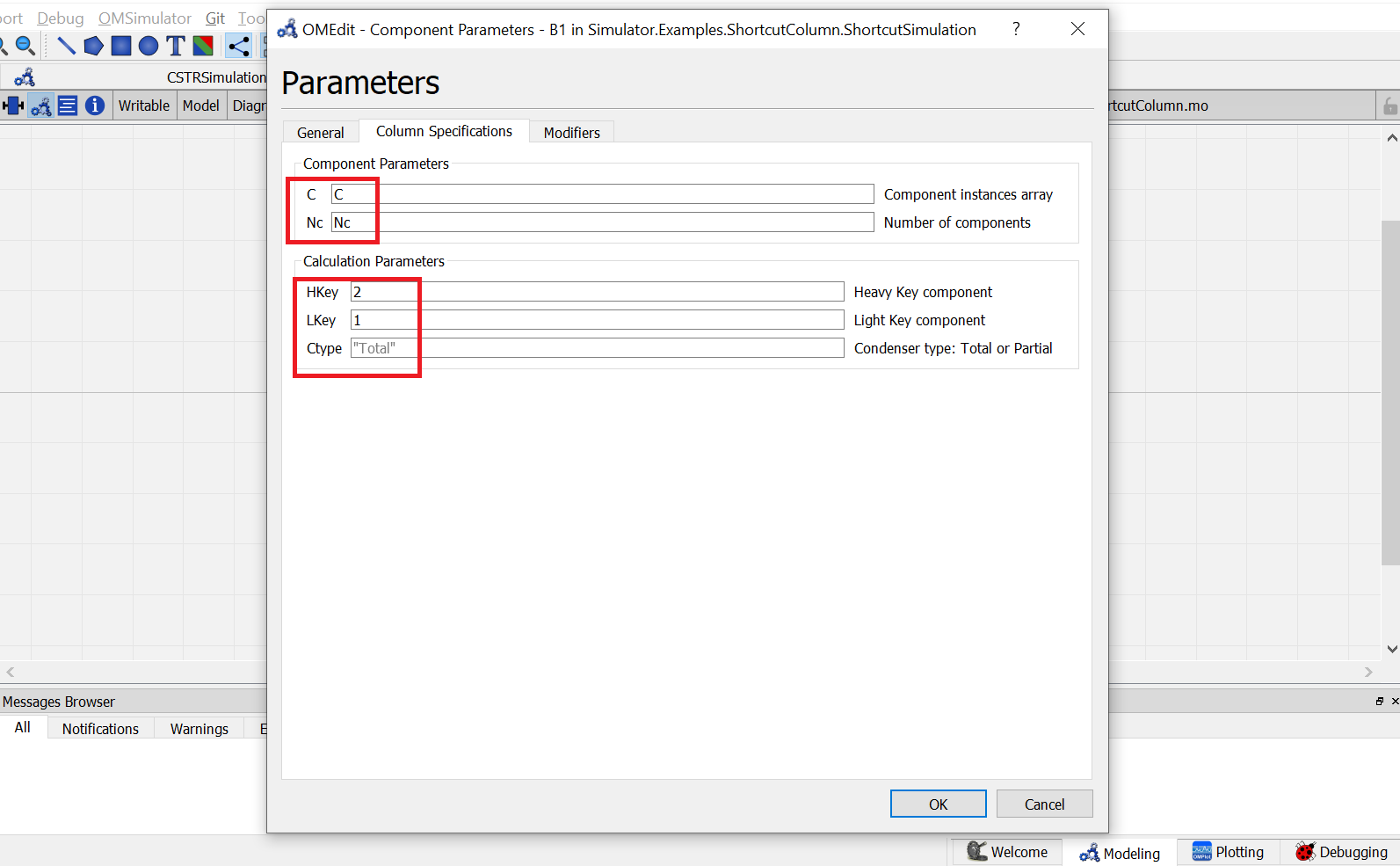Click OK to apply parameters
The image size is (1400, 866).
(939, 804)
